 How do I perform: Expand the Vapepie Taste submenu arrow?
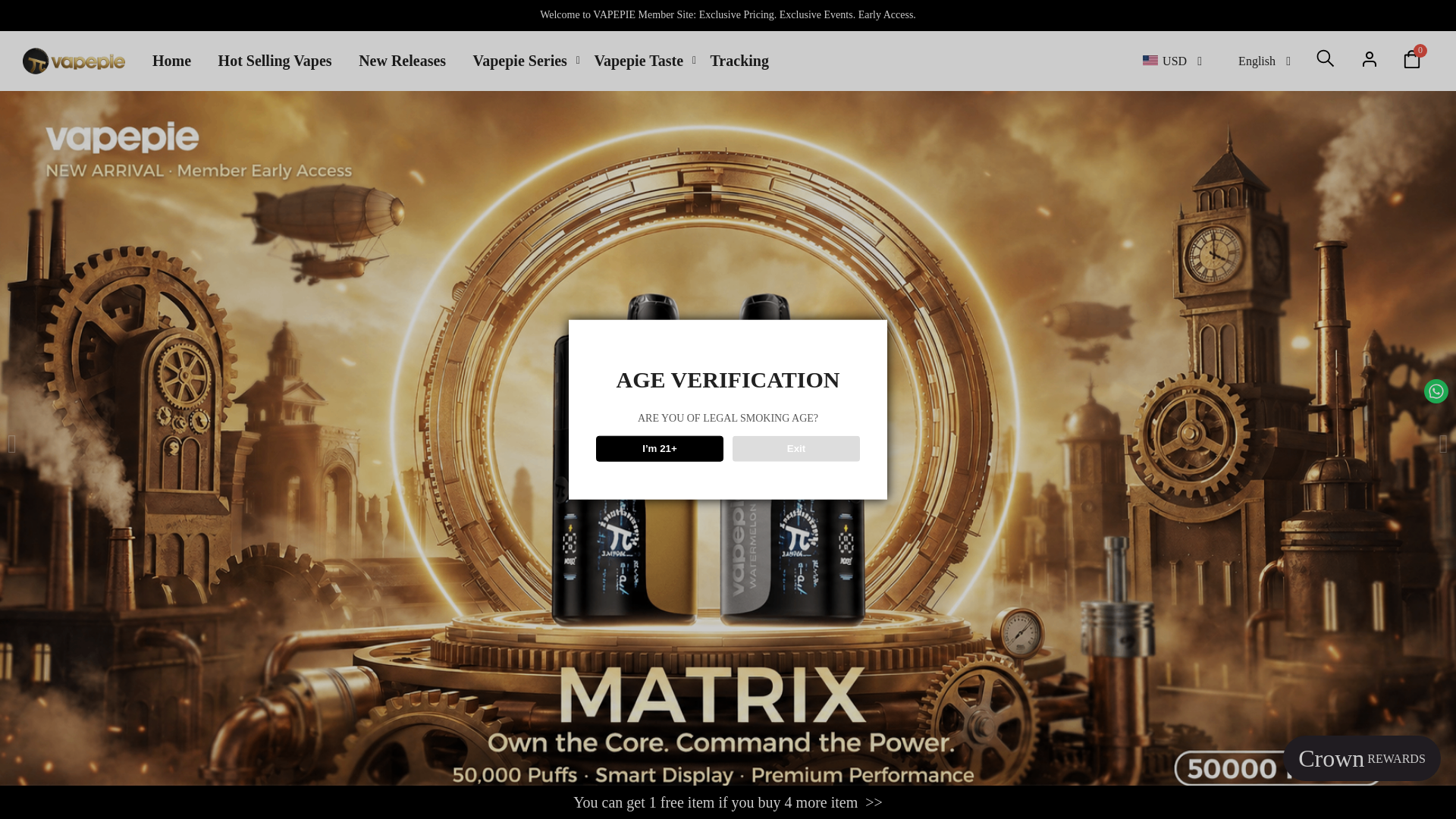pyautogui.click(x=694, y=60)
